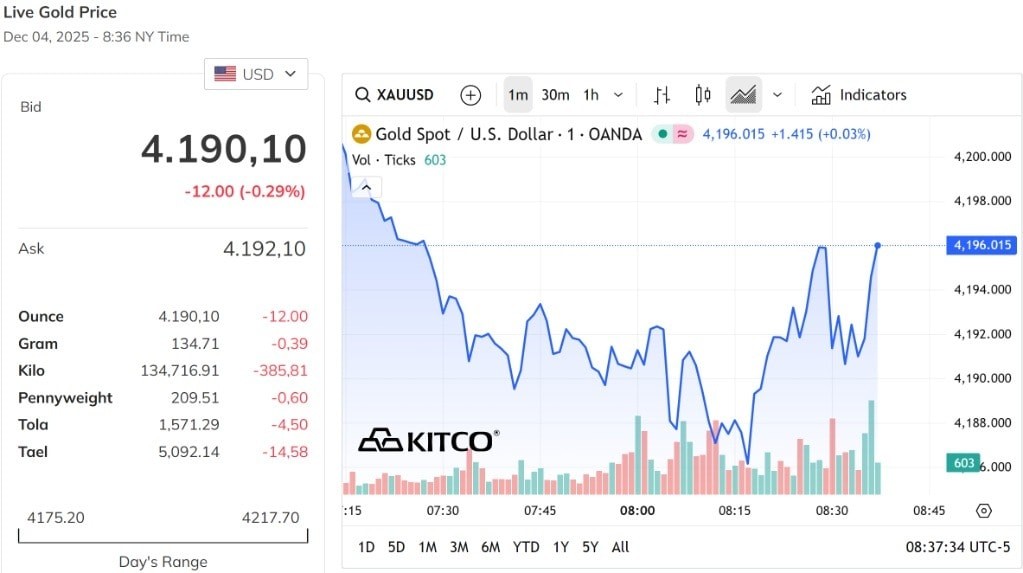Select the Area chart style icon
This screenshot has width=1023, height=573.
[743, 95]
